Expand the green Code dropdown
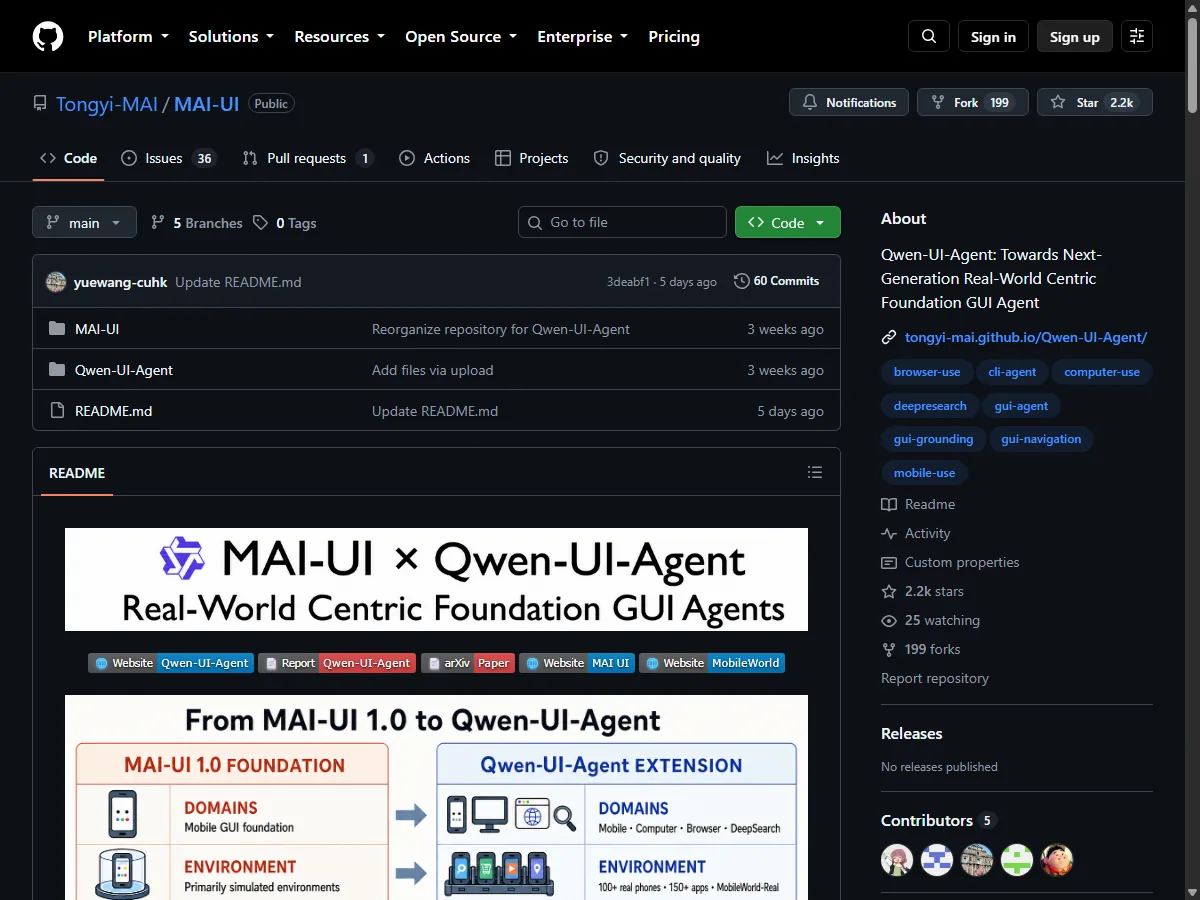This screenshot has height=900, width=1200. 788,222
